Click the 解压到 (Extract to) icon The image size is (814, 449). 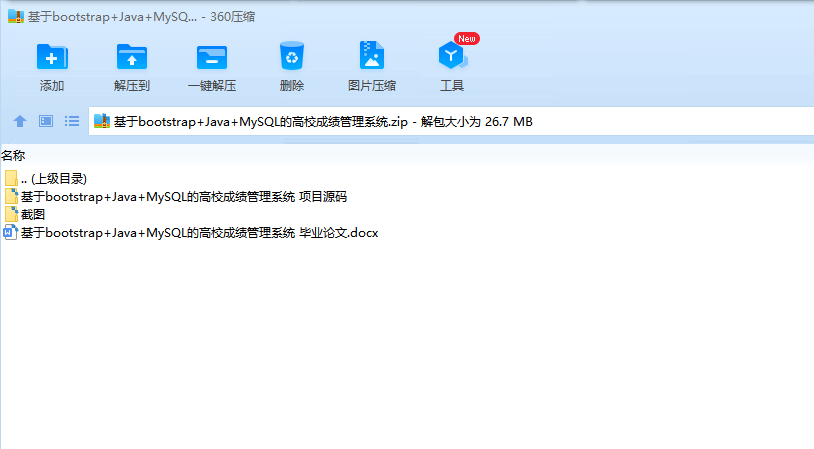[132, 57]
